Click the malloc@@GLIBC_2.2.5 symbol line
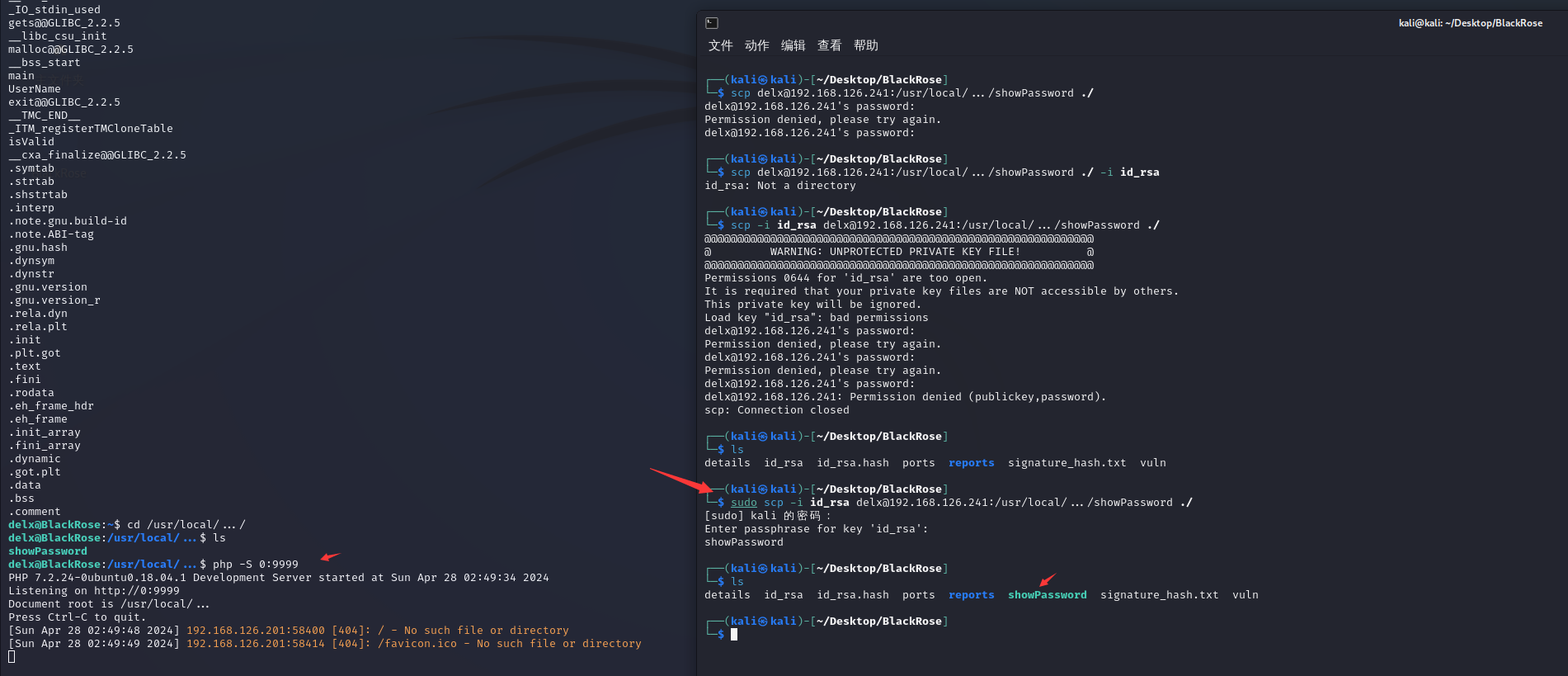 (71, 50)
